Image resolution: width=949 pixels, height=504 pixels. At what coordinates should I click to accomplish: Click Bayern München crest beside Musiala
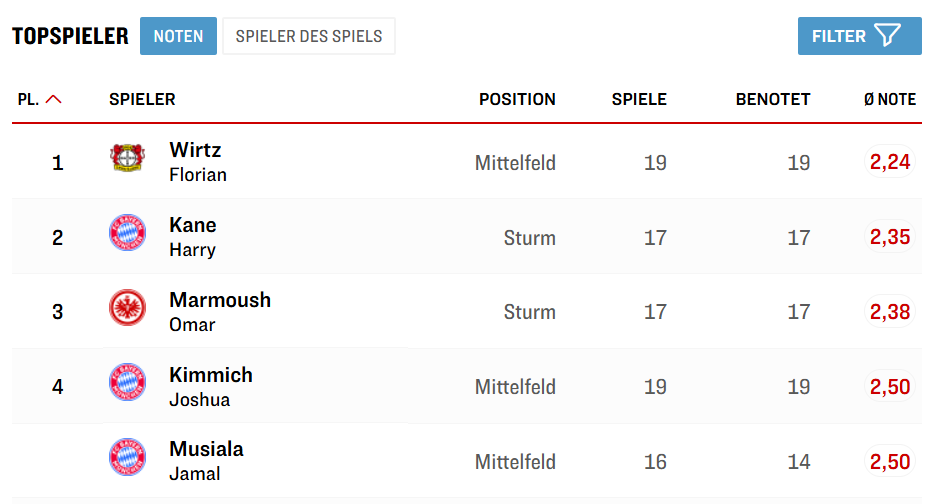click(127, 458)
